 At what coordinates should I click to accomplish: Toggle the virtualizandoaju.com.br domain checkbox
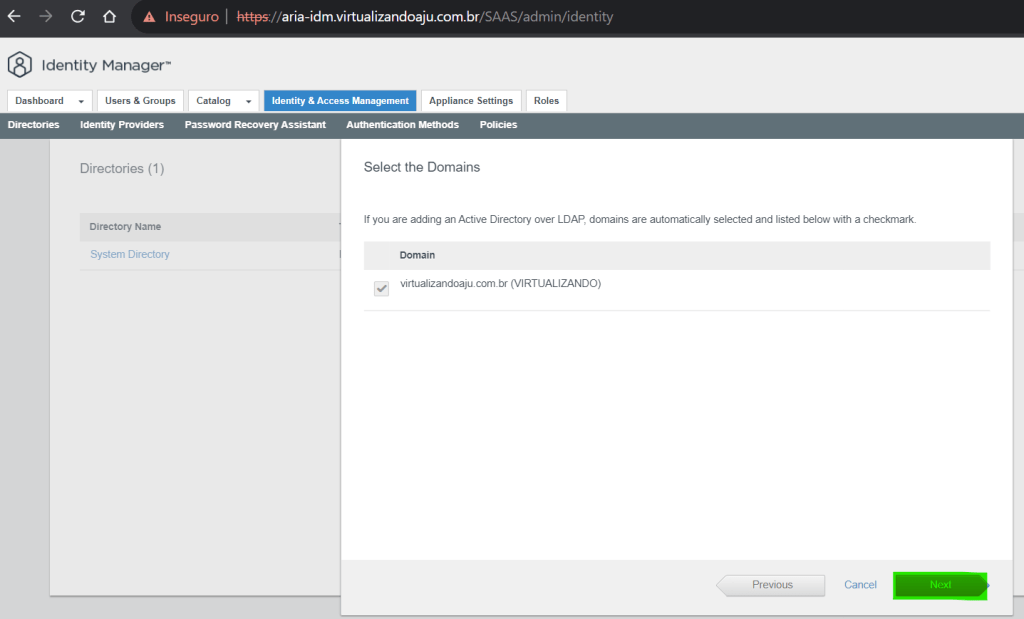(381, 289)
